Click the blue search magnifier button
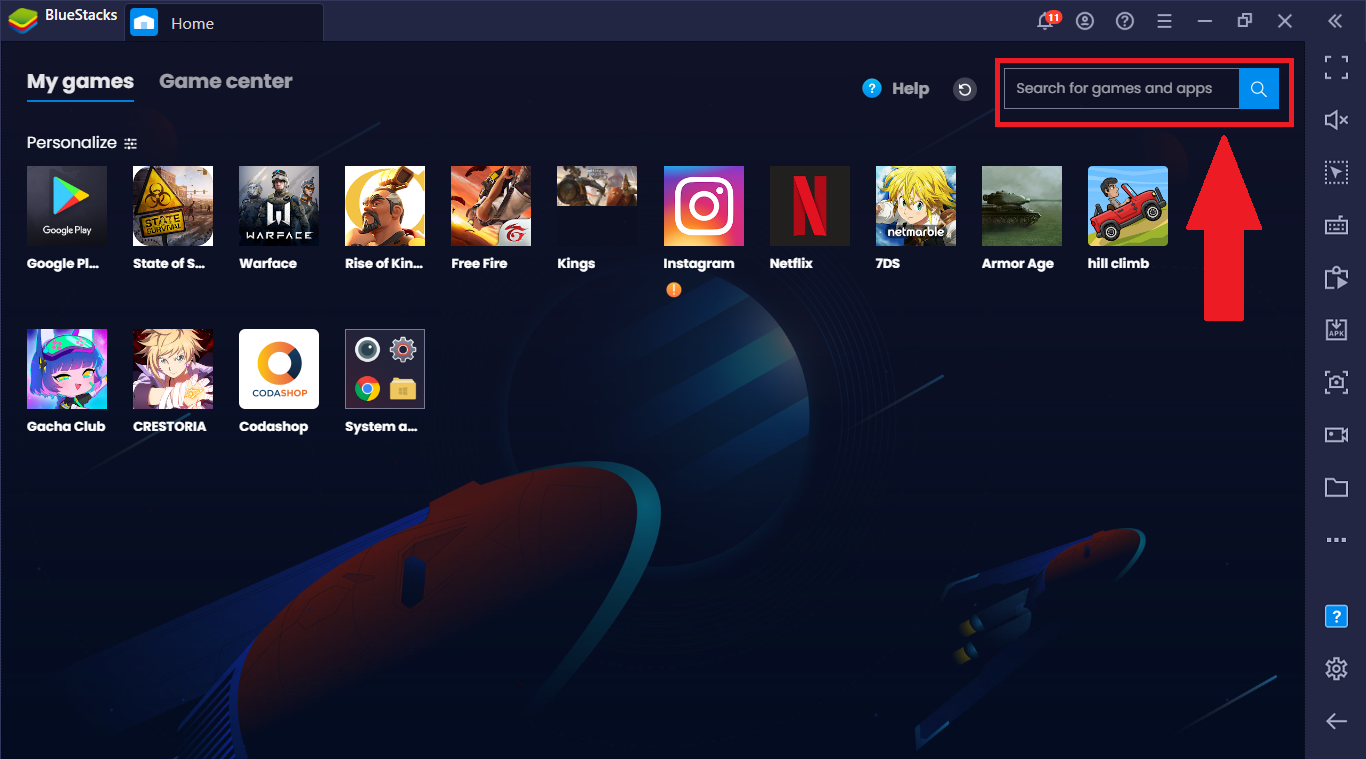The height and width of the screenshot is (759, 1366). (x=1259, y=89)
